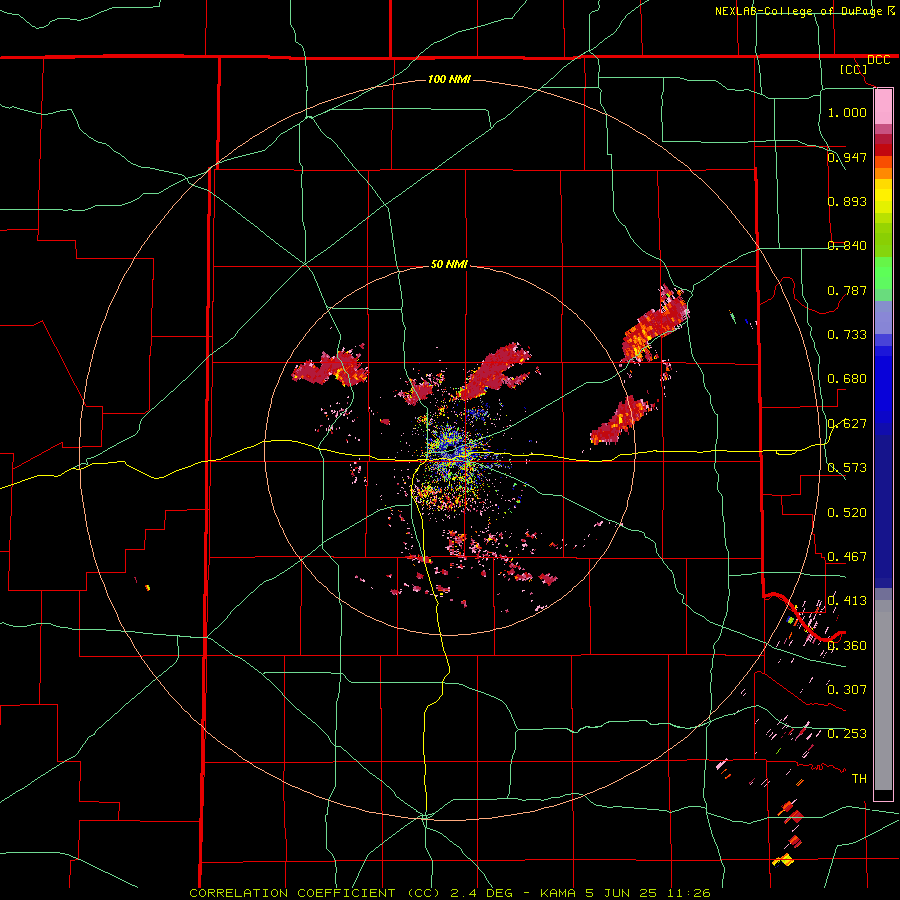Viewport: 900px width, 900px height.
Task: Pick the lavender color bar segment
Action: click(883, 317)
